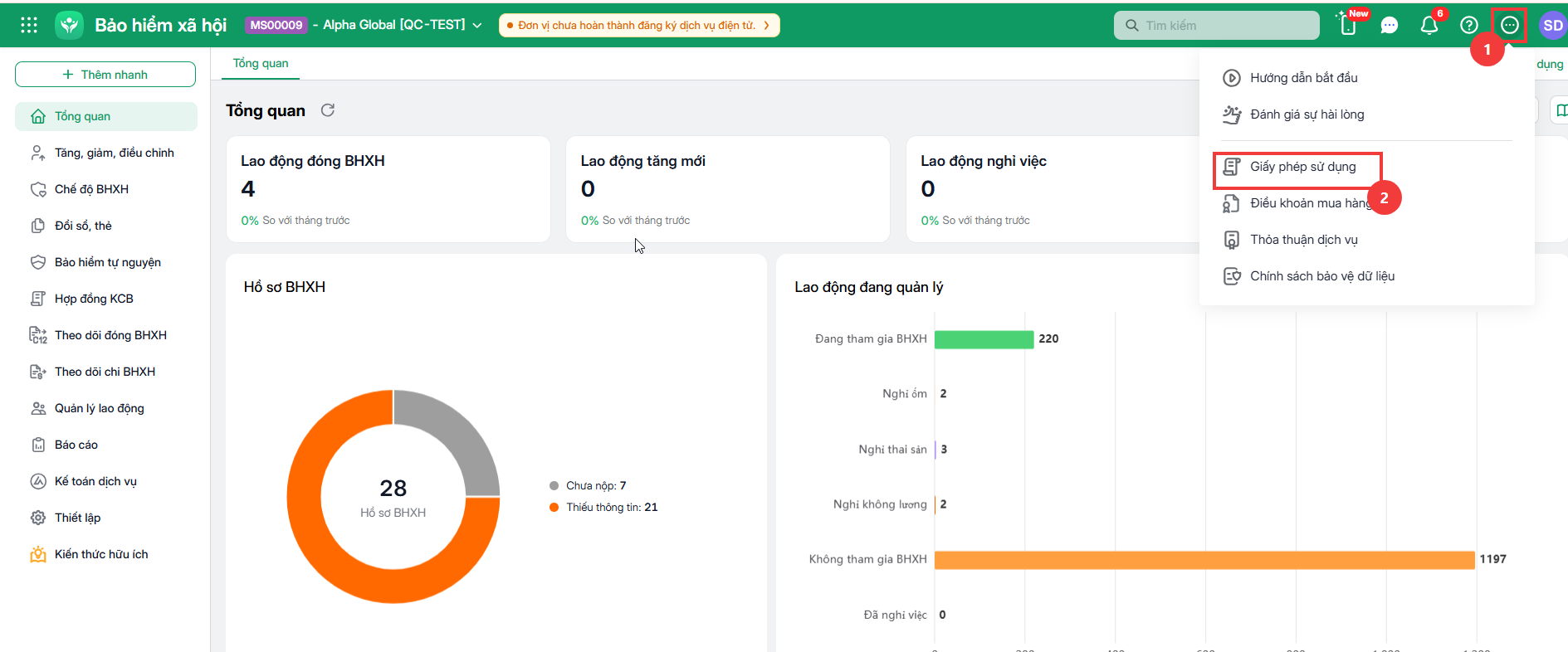
Task: Open the mobile app New icon
Action: click(1349, 25)
